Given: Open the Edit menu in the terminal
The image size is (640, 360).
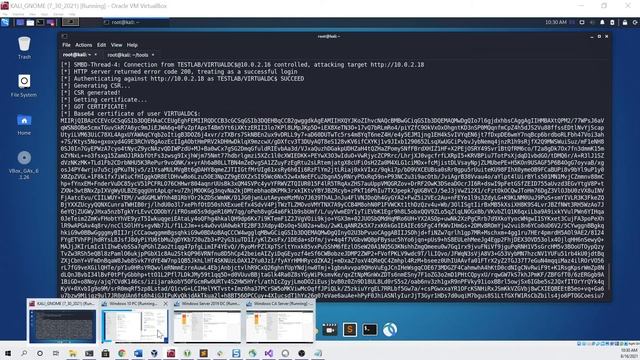Looking at the screenshot, I should (101, 45).
